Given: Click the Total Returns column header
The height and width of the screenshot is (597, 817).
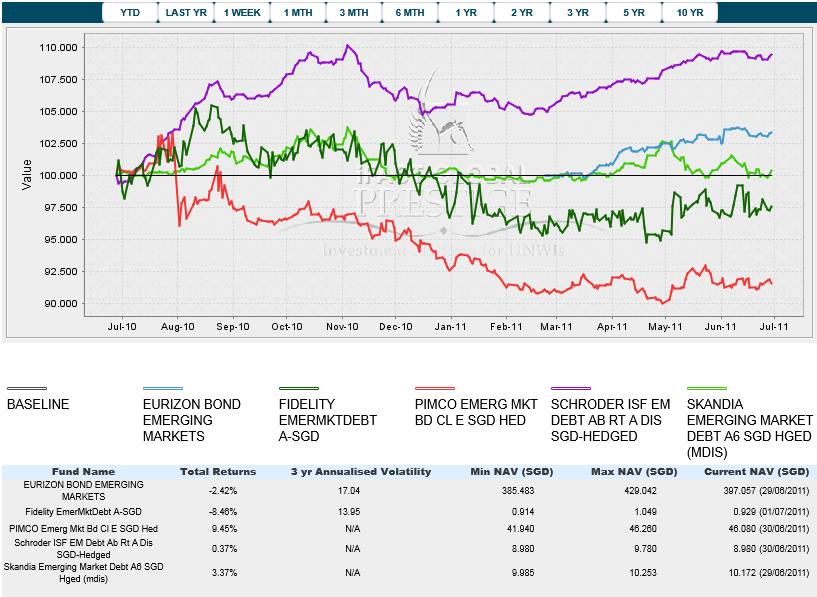Looking at the screenshot, I should click(x=218, y=471).
